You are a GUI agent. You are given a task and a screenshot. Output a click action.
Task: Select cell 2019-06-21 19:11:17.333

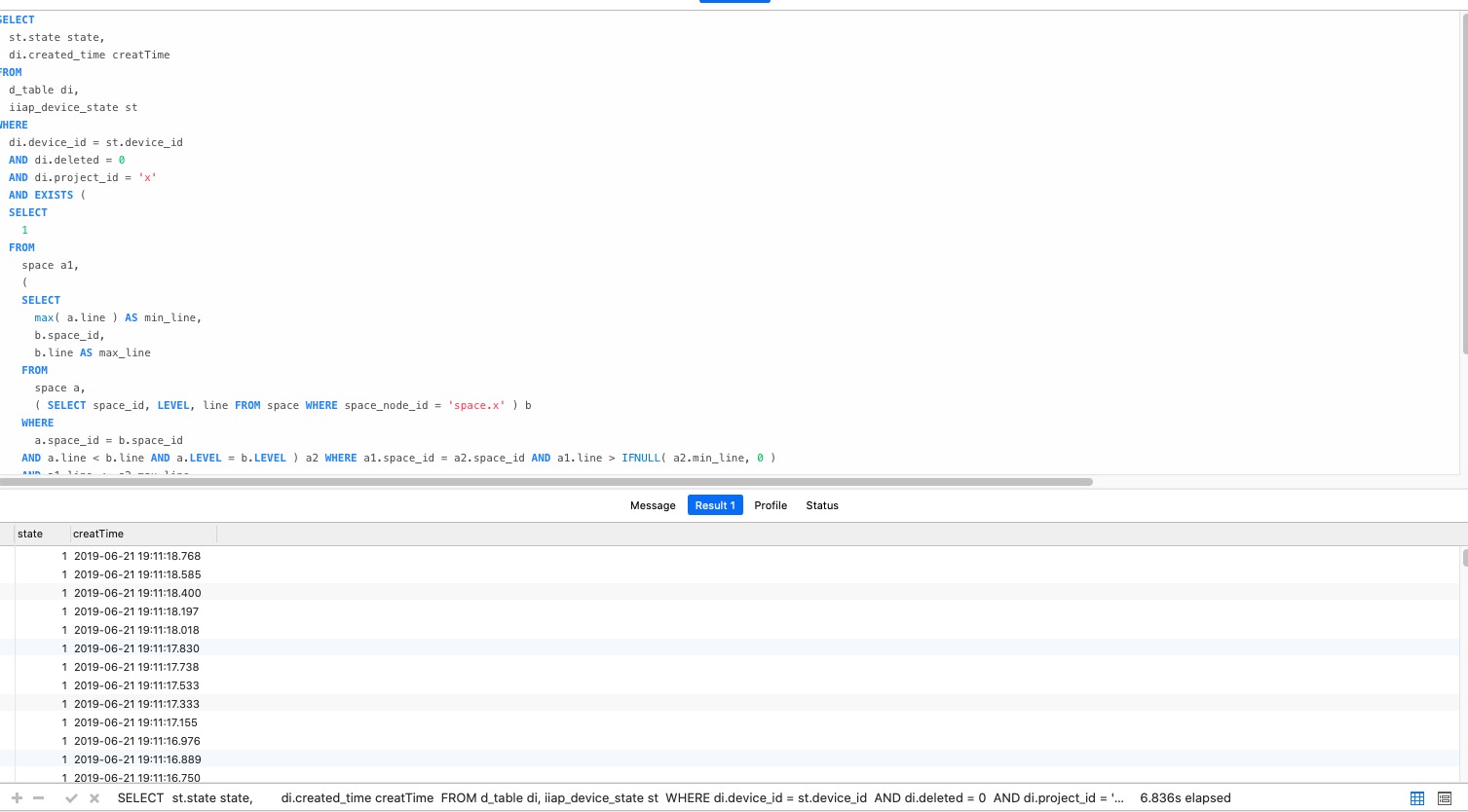tap(137, 704)
